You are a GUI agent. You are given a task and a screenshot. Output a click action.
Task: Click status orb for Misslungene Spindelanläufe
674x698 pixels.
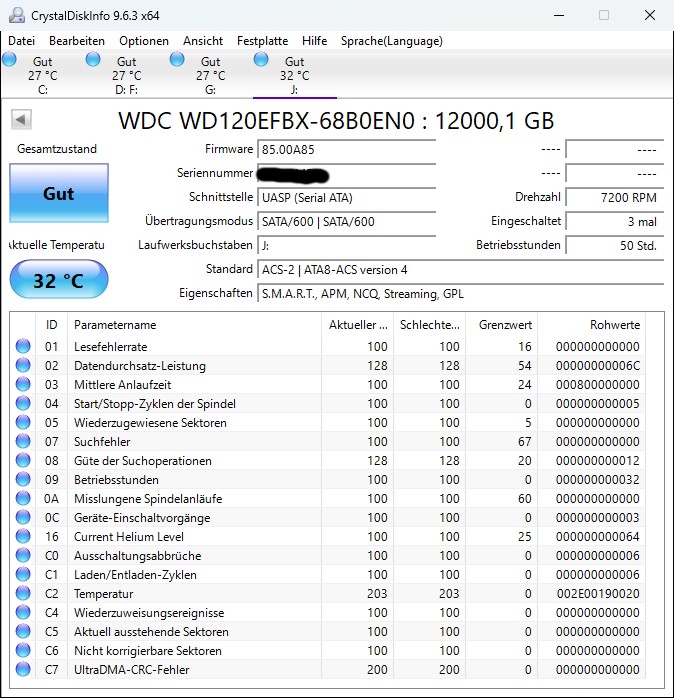23,499
